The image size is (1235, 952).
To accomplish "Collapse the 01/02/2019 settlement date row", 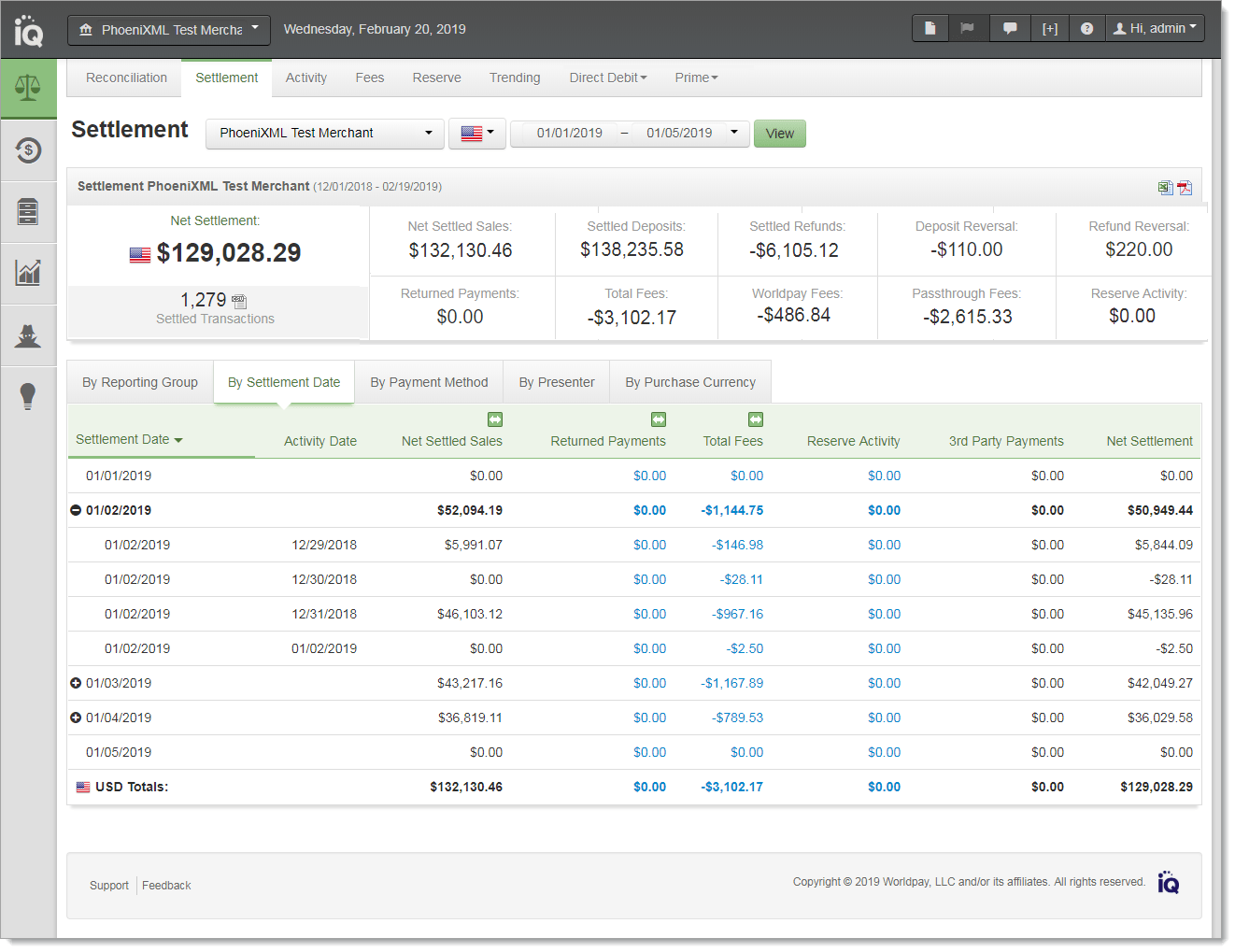I will coord(76,510).
